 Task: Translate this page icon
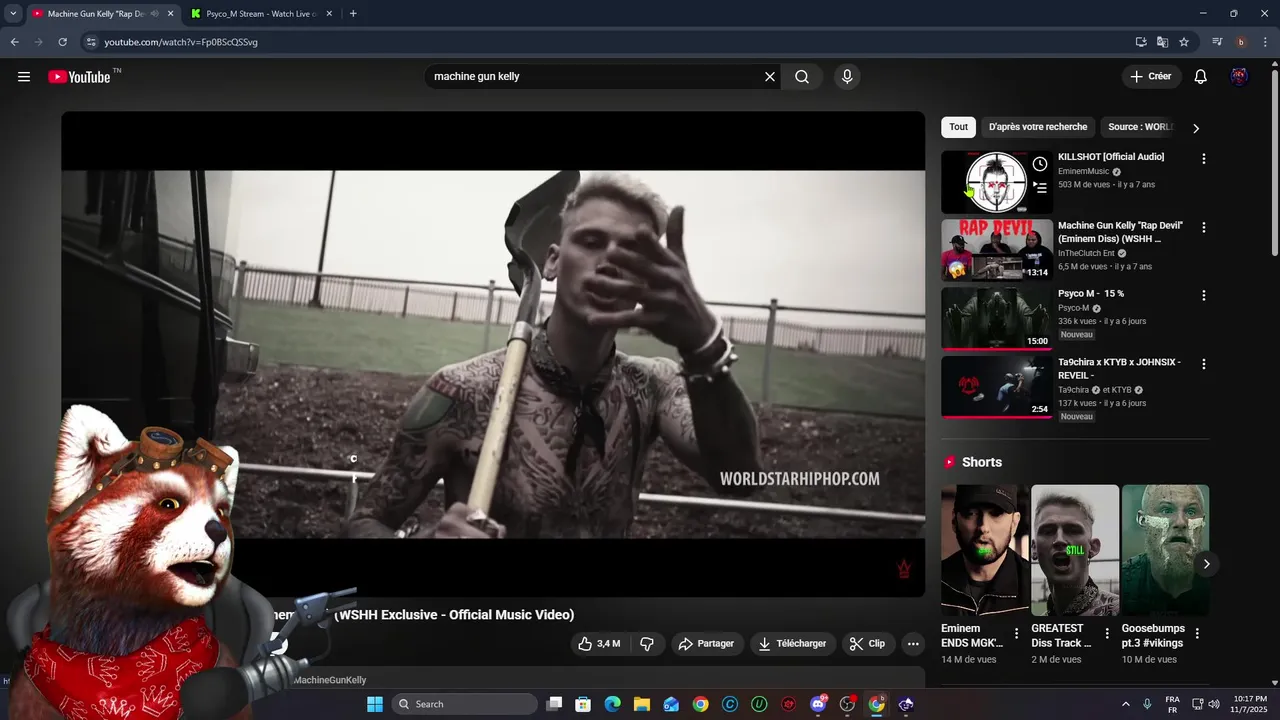click(x=1162, y=42)
